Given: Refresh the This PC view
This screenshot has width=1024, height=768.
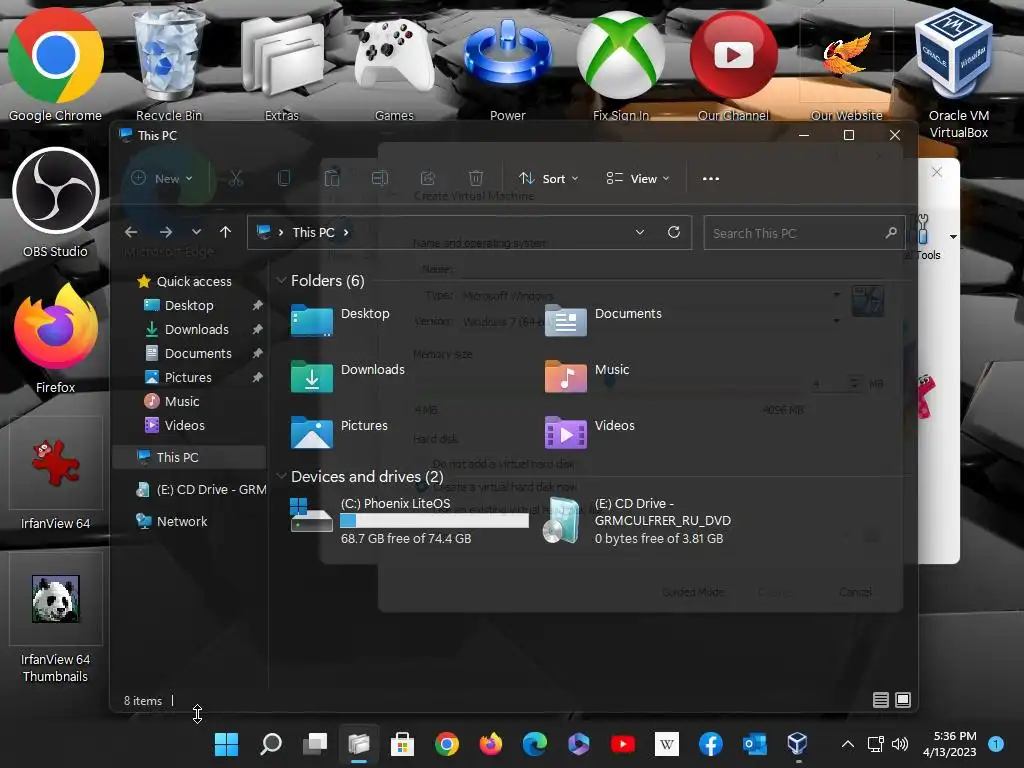Looking at the screenshot, I should coord(674,232).
